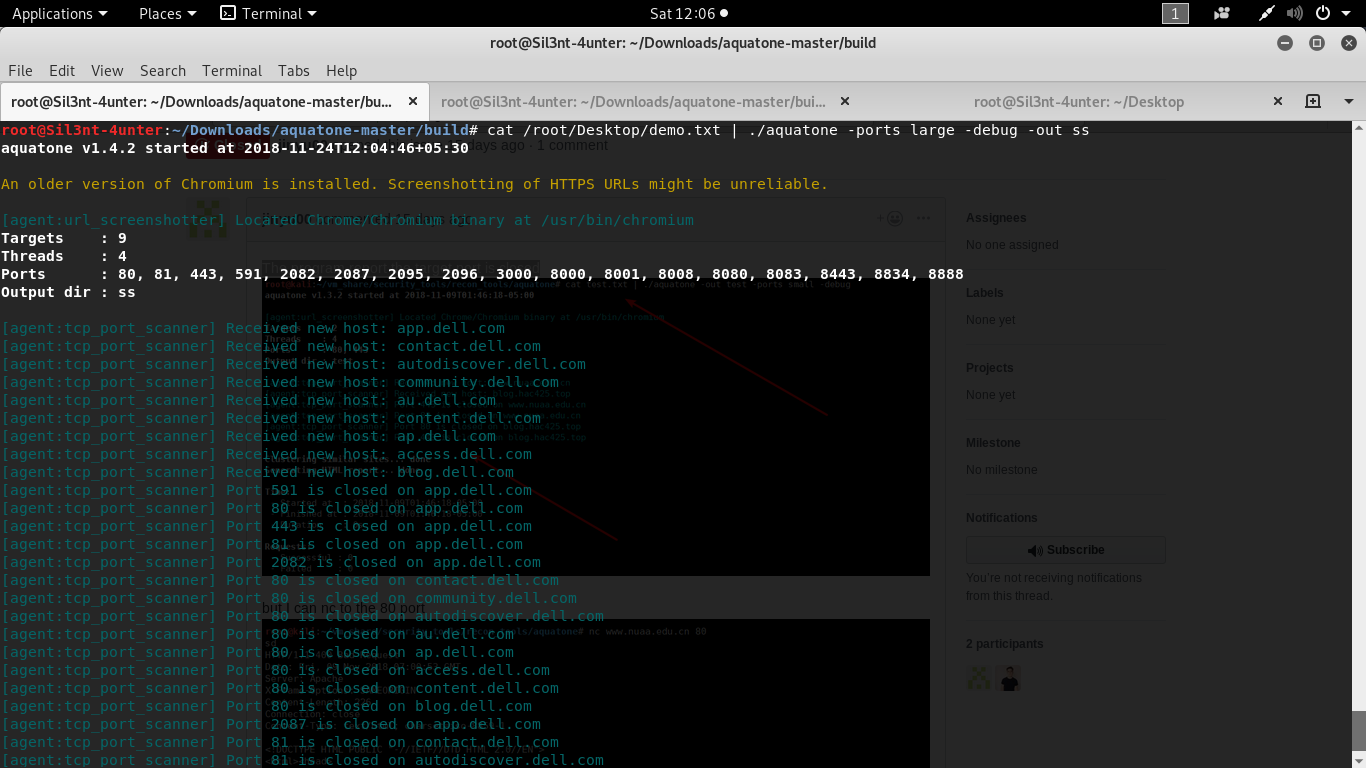The image size is (1366, 768).
Task: Click the 'Targets : 9' line
Action: [64, 238]
